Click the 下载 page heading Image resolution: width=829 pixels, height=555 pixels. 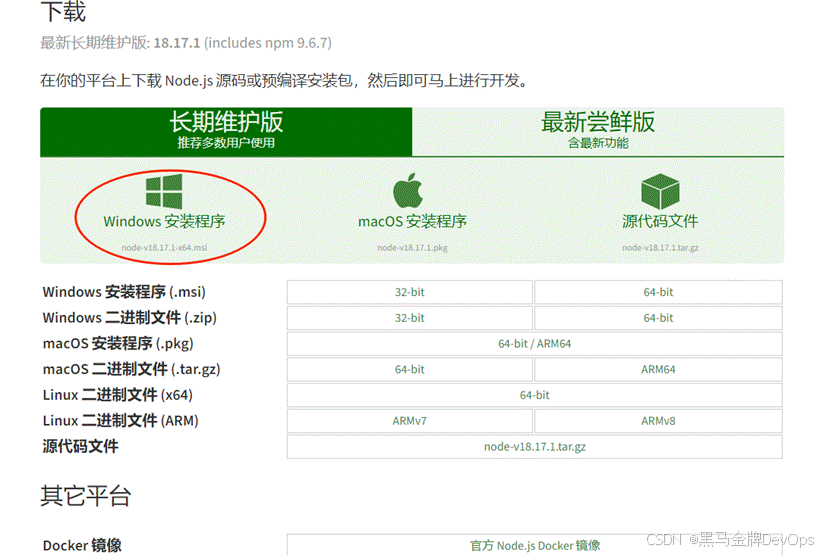[63, 12]
